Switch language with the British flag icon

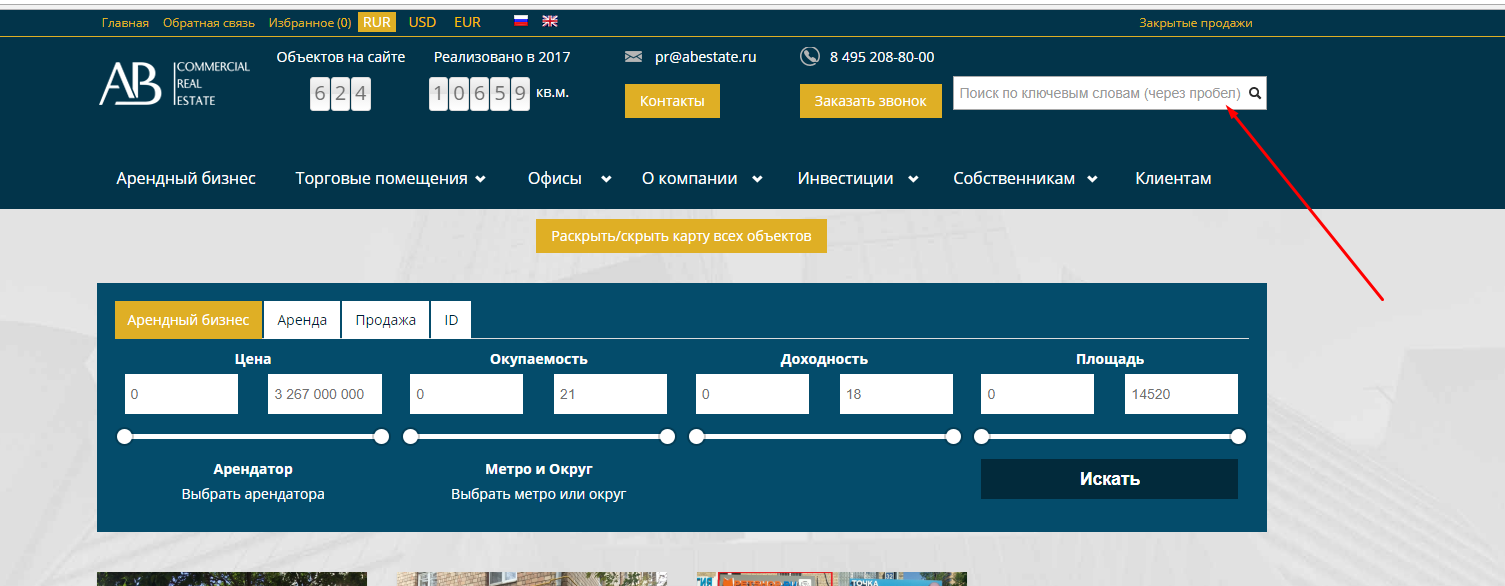pos(550,21)
